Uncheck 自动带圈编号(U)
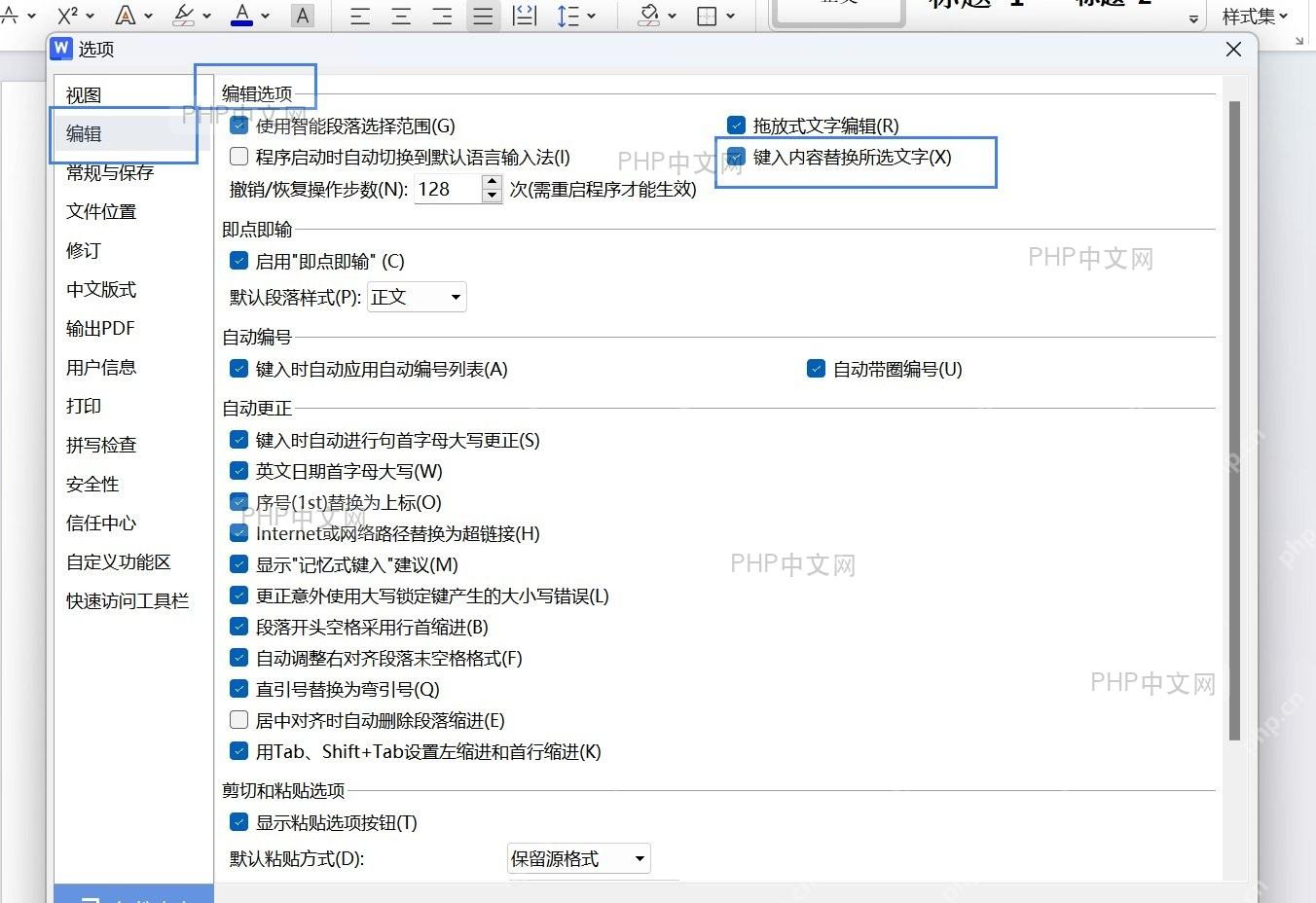Image resolution: width=1316 pixels, height=903 pixels. tap(816, 369)
